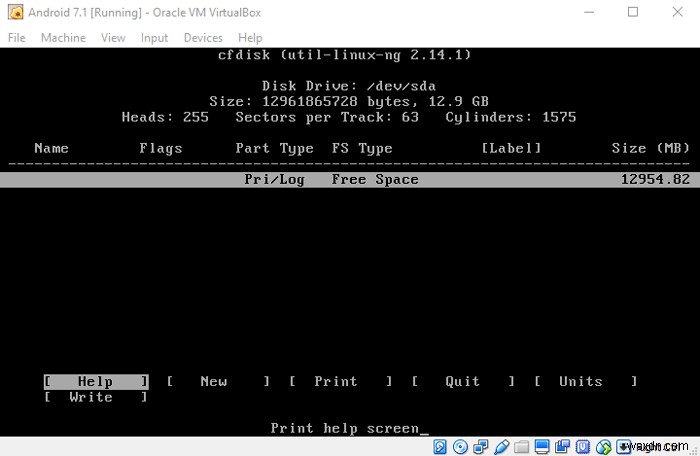The height and width of the screenshot is (456, 700).
Task: Click the 12954.82 size value
Action: coord(655,180)
